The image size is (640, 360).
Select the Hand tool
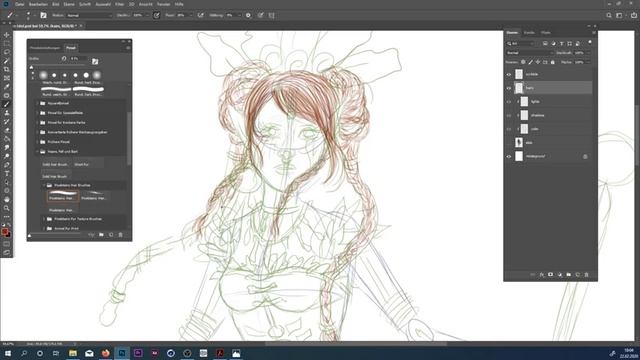click(x=7, y=200)
